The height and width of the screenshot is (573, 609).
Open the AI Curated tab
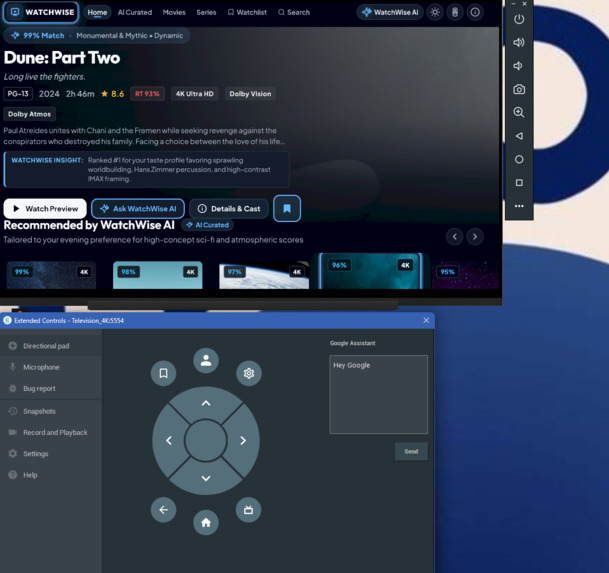pyautogui.click(x=135, y=12)
